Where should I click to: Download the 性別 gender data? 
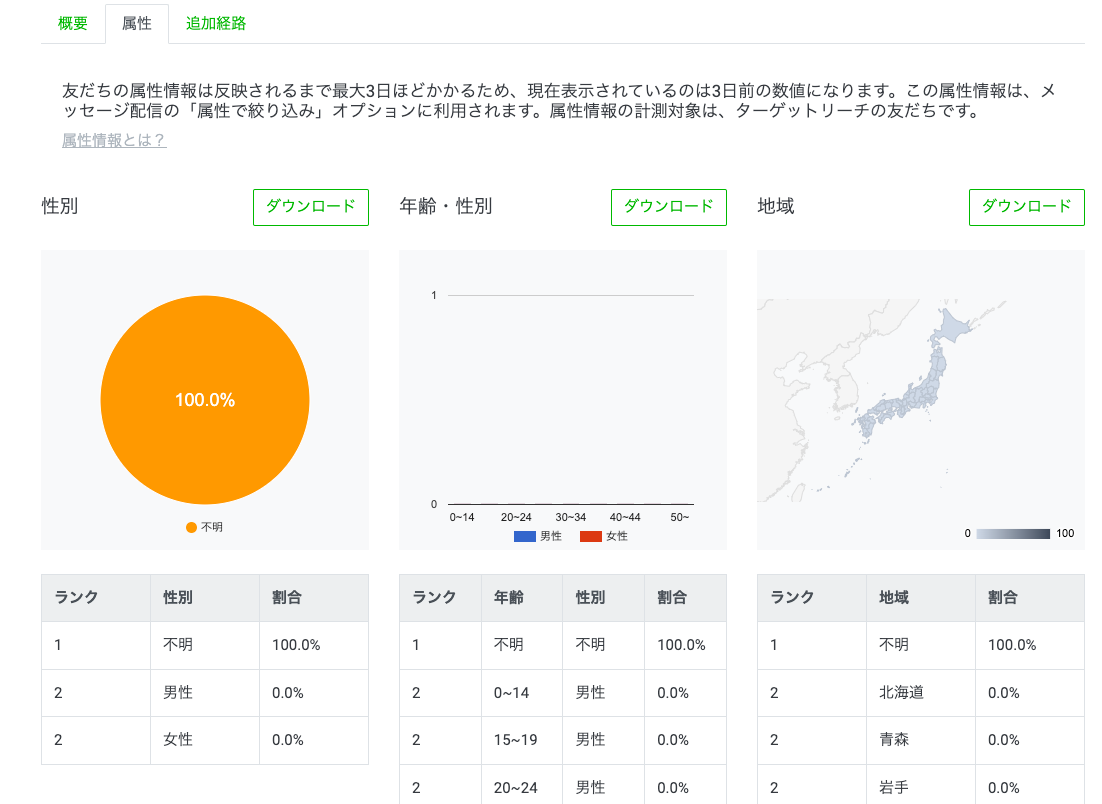(x=310, y=207)
